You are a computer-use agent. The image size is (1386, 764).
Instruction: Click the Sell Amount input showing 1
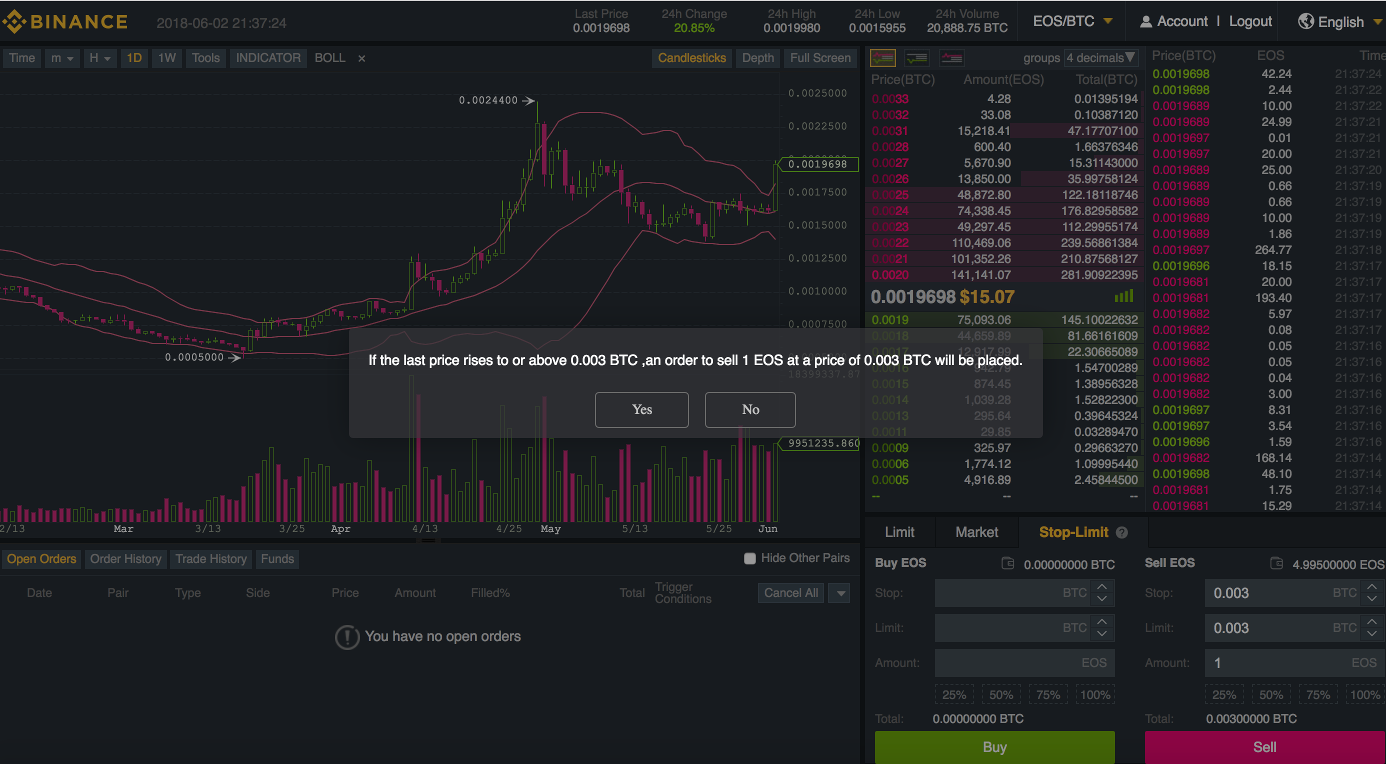click(1295, 663)
